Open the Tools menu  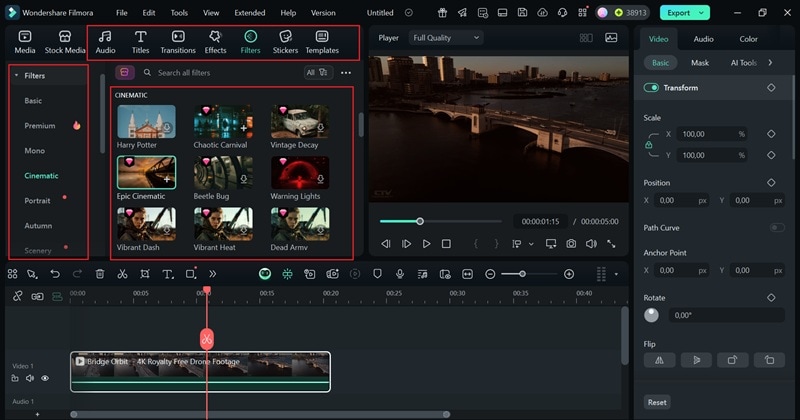click(x=179, y=13)
